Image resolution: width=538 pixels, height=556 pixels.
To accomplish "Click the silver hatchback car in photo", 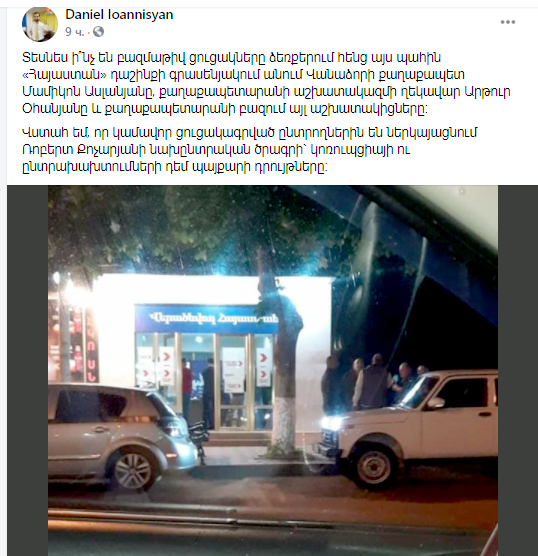I will 122,437.
